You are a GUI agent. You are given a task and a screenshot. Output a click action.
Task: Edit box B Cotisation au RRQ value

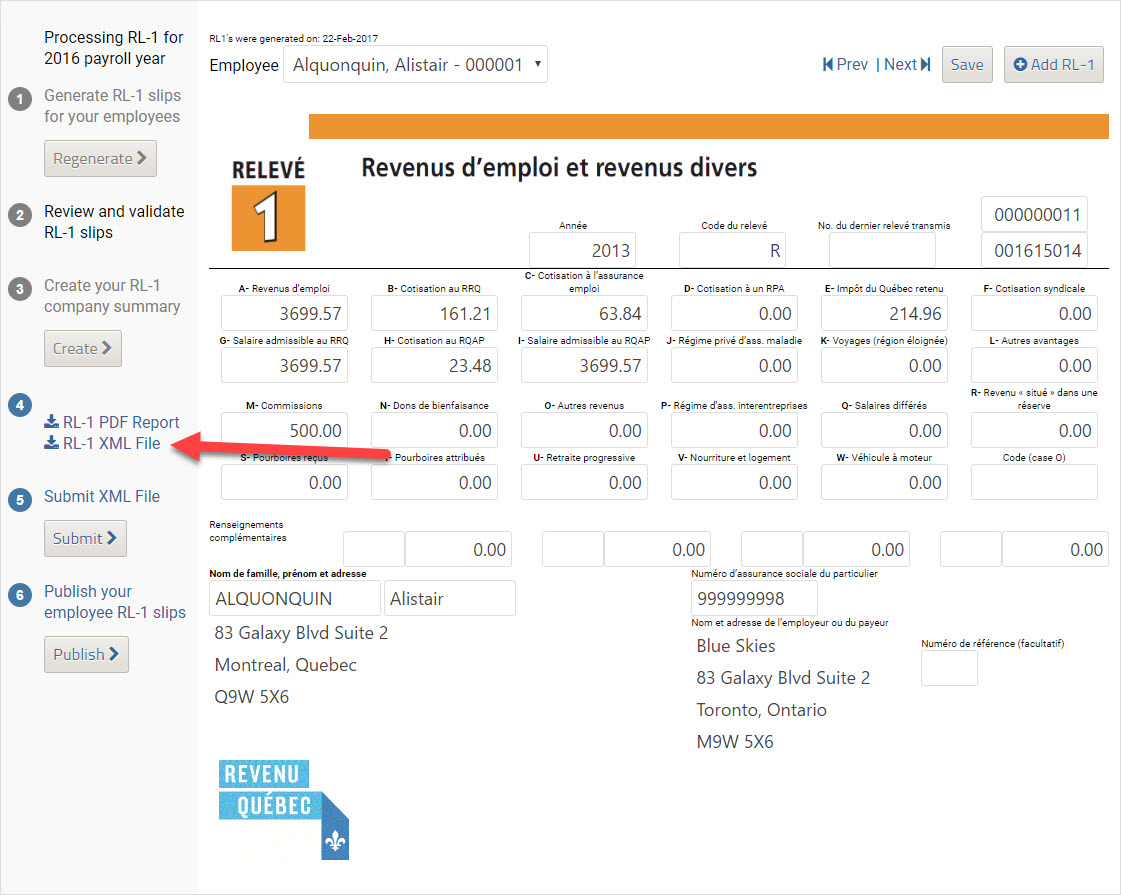pyautogui.click(x=434, y=313)
